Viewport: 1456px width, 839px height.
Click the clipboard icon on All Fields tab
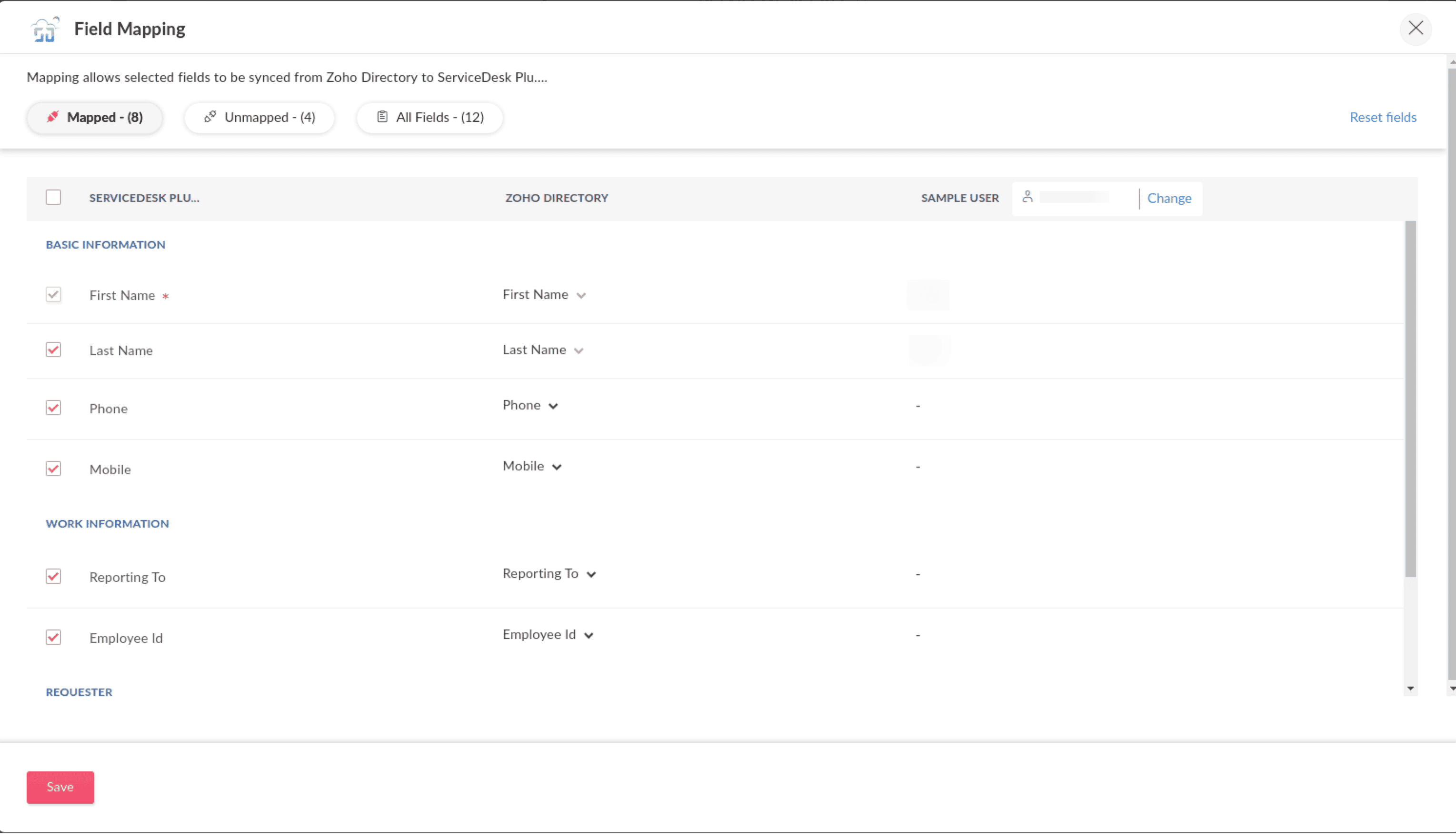coord(382,117)
